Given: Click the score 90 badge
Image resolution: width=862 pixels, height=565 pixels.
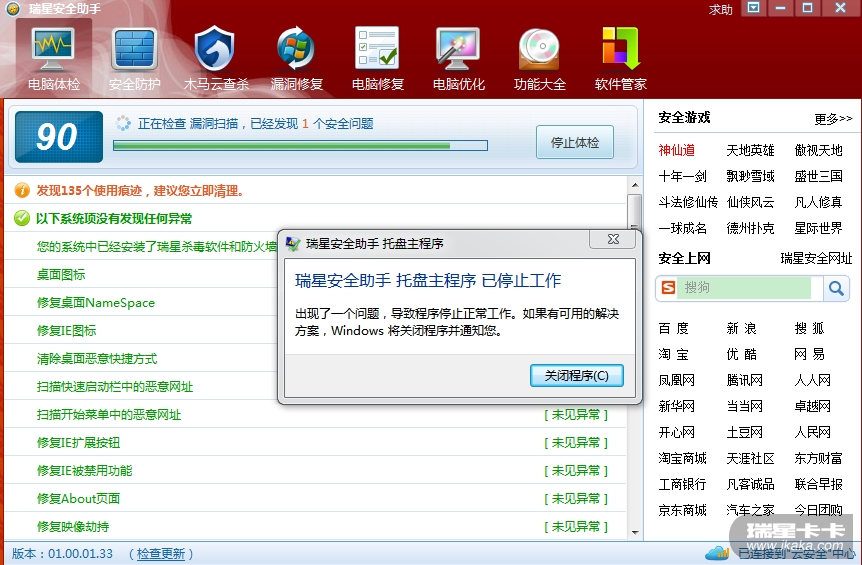Looking at the screenshot, I should 59,137.
